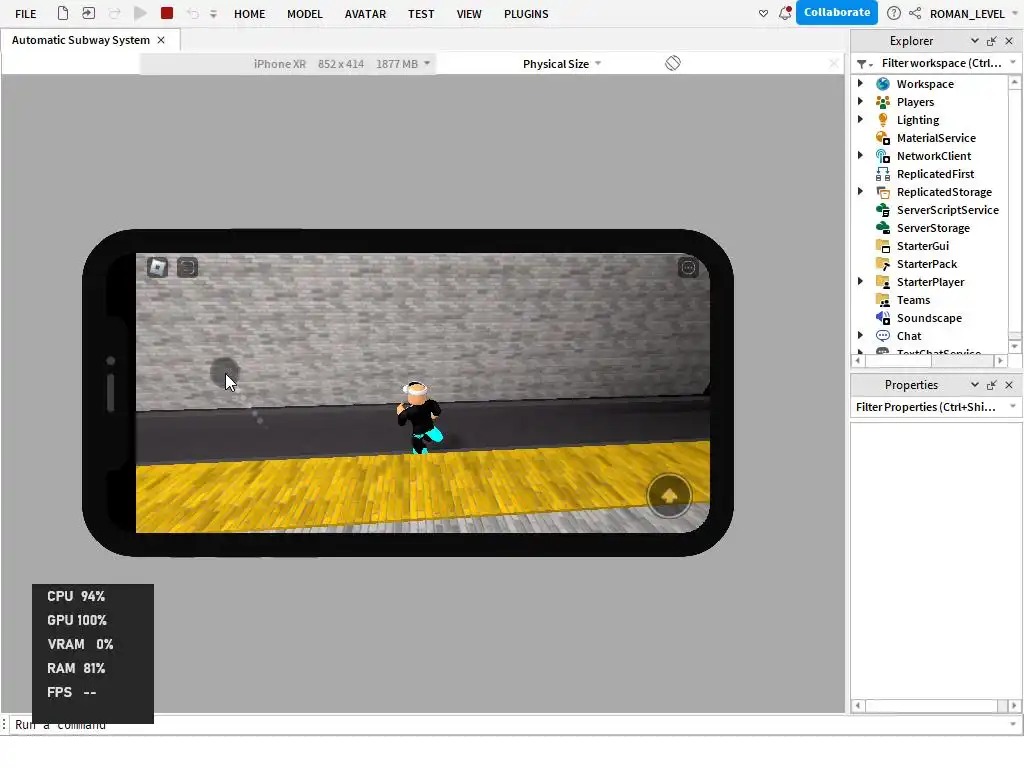Tap the three-dots menu in-game
This screenshot has height=768, width=1024.
pos(688,267)
